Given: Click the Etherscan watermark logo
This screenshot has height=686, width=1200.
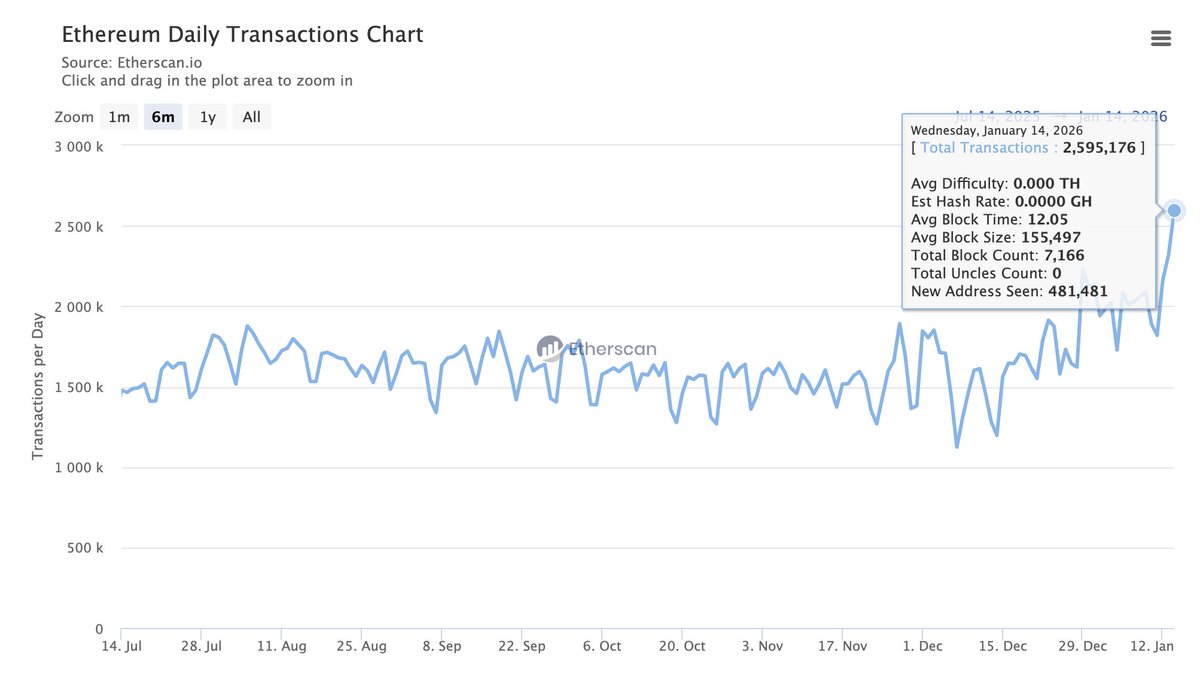Looking at the screenshot, I should (x=597, y=349).
